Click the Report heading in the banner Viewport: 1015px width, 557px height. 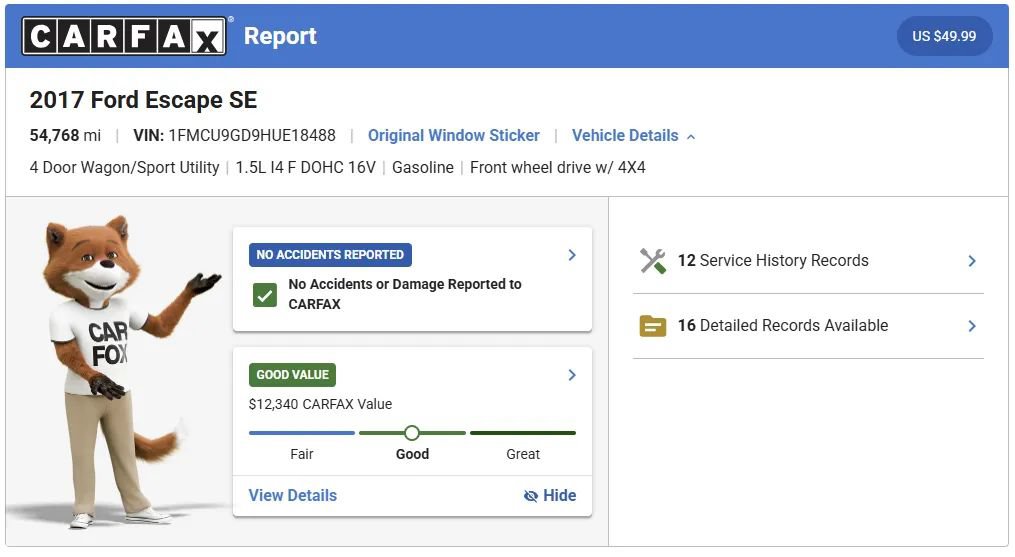(x=280, y=36)
